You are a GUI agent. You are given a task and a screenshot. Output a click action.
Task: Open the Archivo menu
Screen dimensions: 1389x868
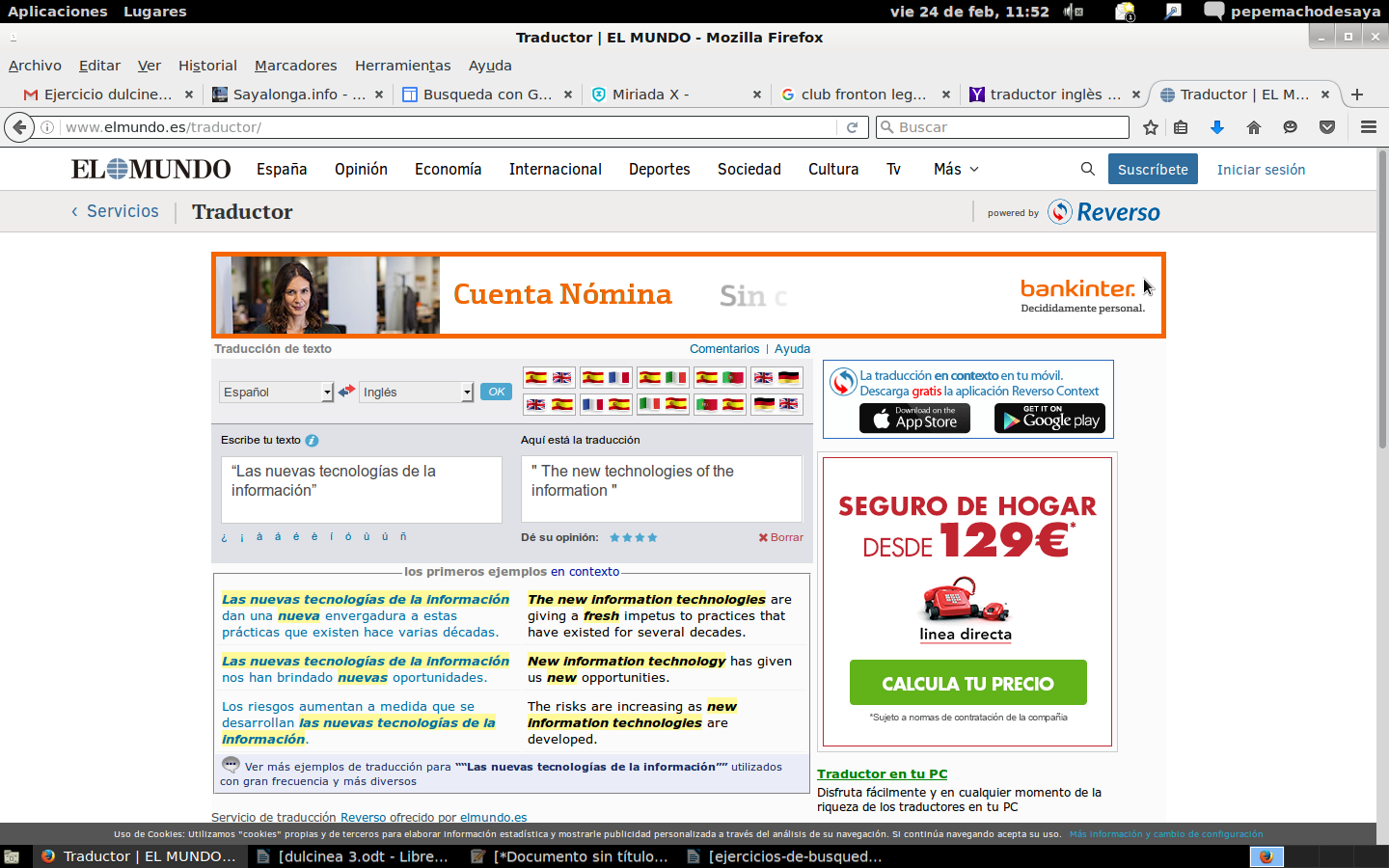35,66
